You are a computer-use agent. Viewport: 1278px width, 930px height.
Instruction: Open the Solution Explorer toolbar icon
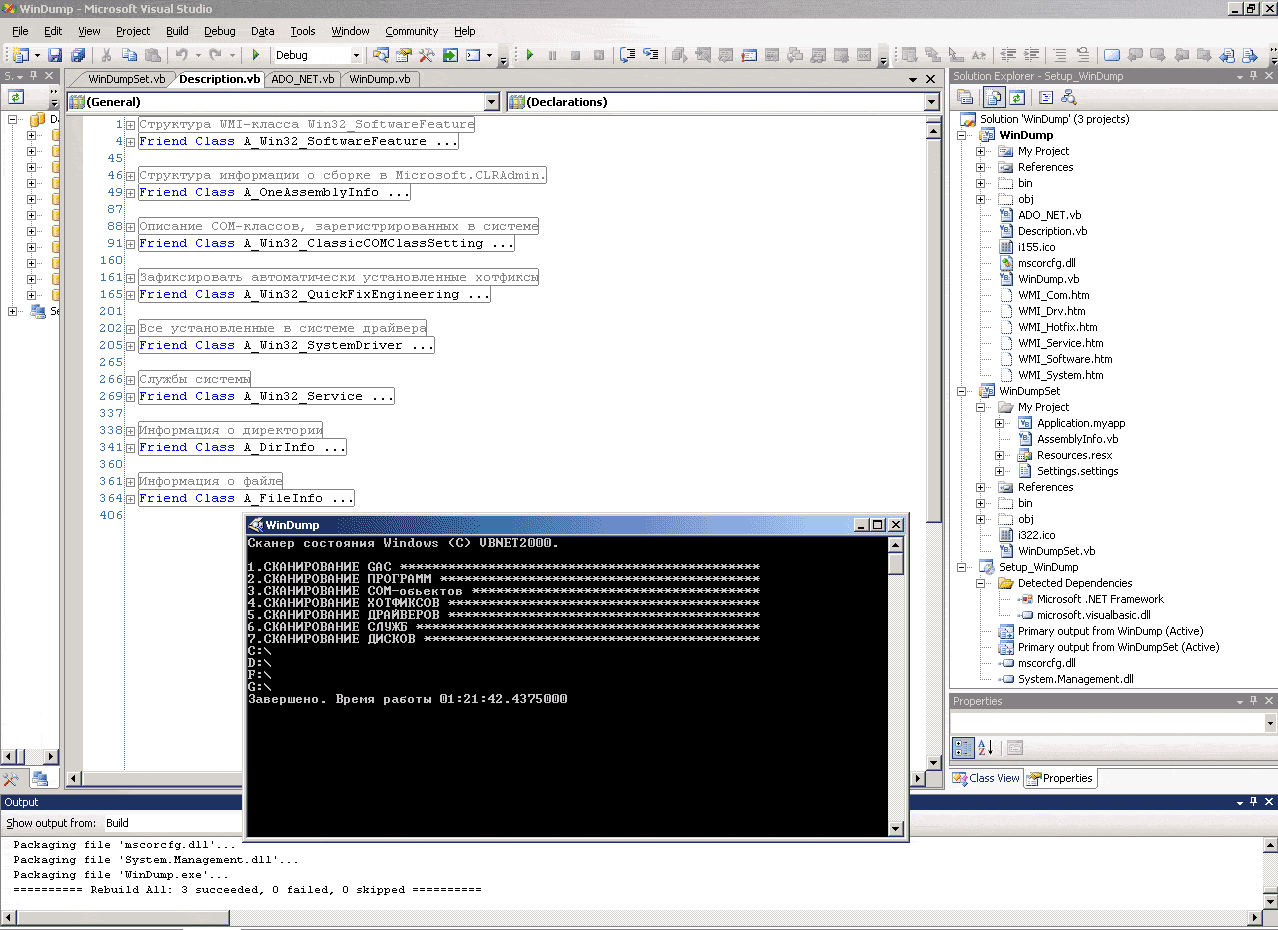[x=380, y=55]
